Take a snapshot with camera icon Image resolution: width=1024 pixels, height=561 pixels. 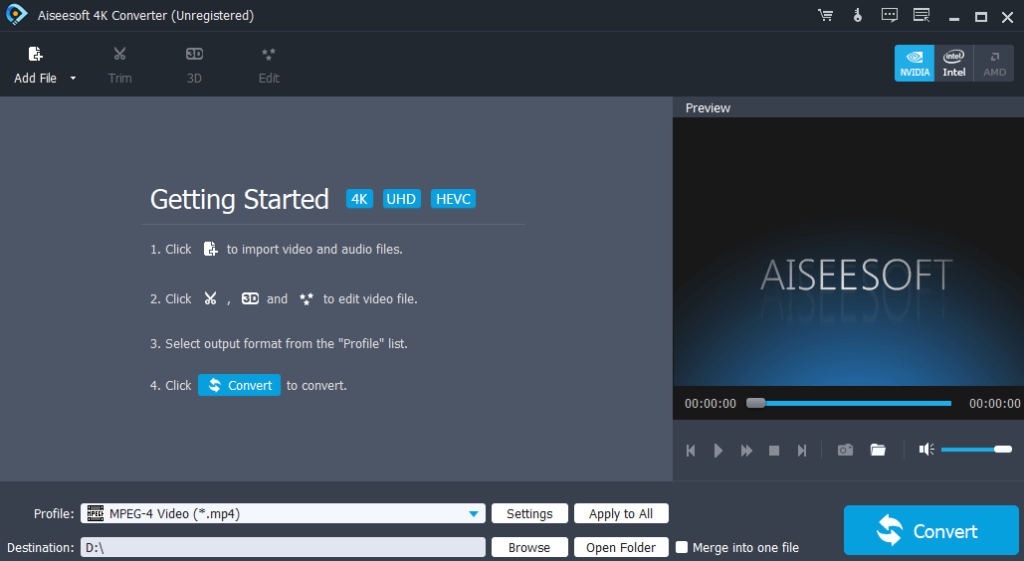[x=845, y=450]
